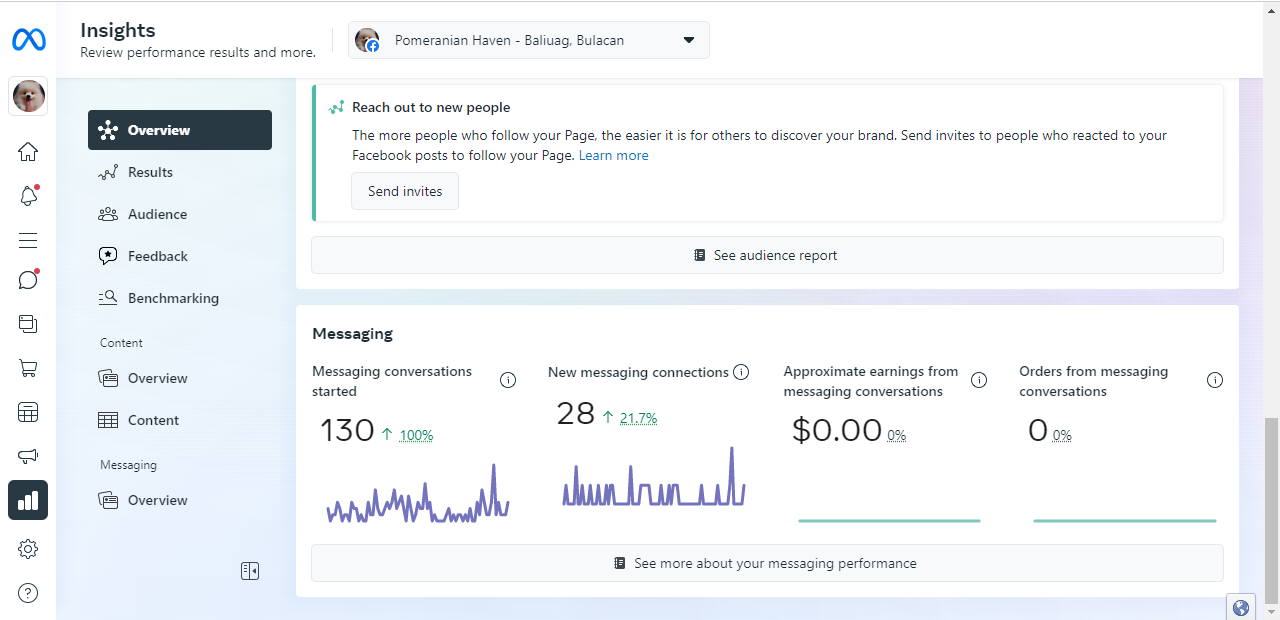Open the Commerce shopping cart icon
Screen dimensions: 1280x620
pos(28,368)
